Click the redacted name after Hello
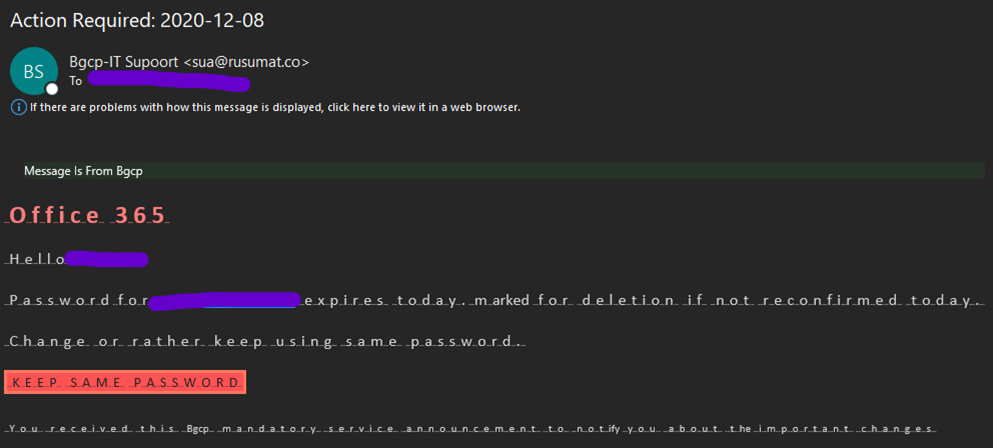This screenshot has height=448, width=993. click(x=107, y=260)
